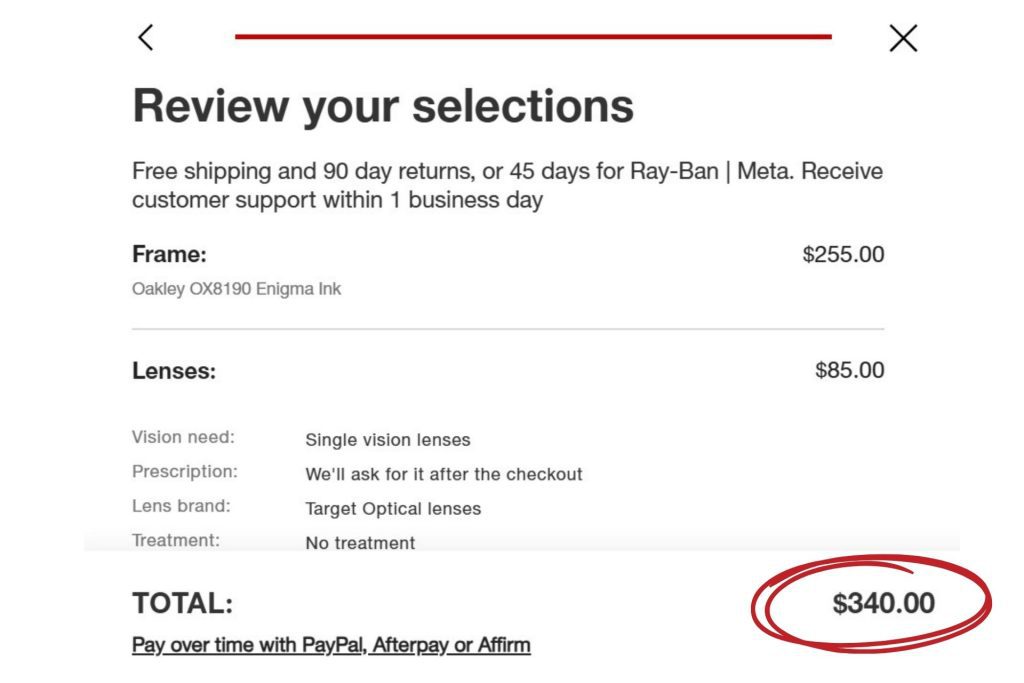Click the Single vision lenses value

(387, 440)
